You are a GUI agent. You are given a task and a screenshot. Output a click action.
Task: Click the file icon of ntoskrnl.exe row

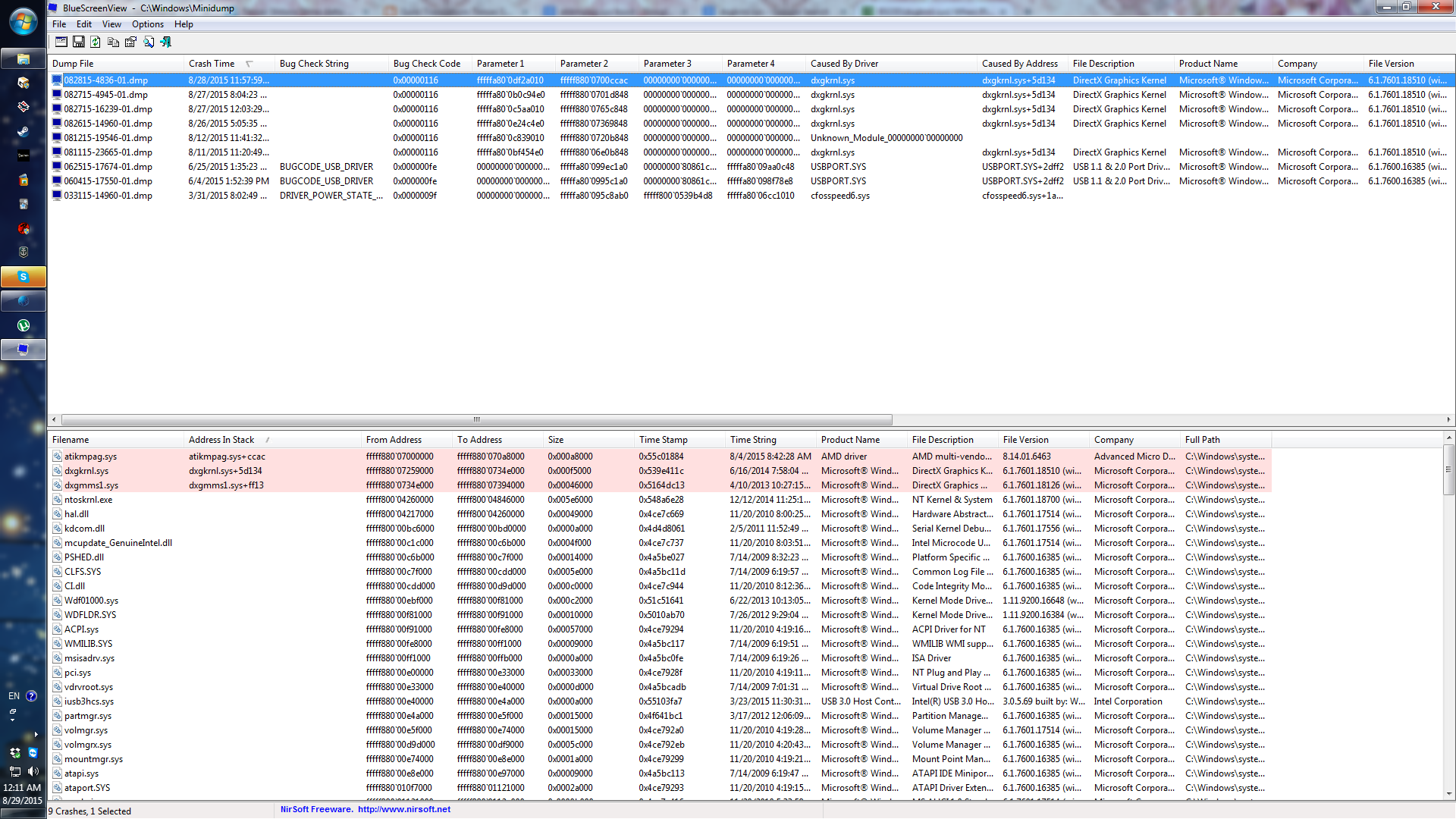coord(57,500)
